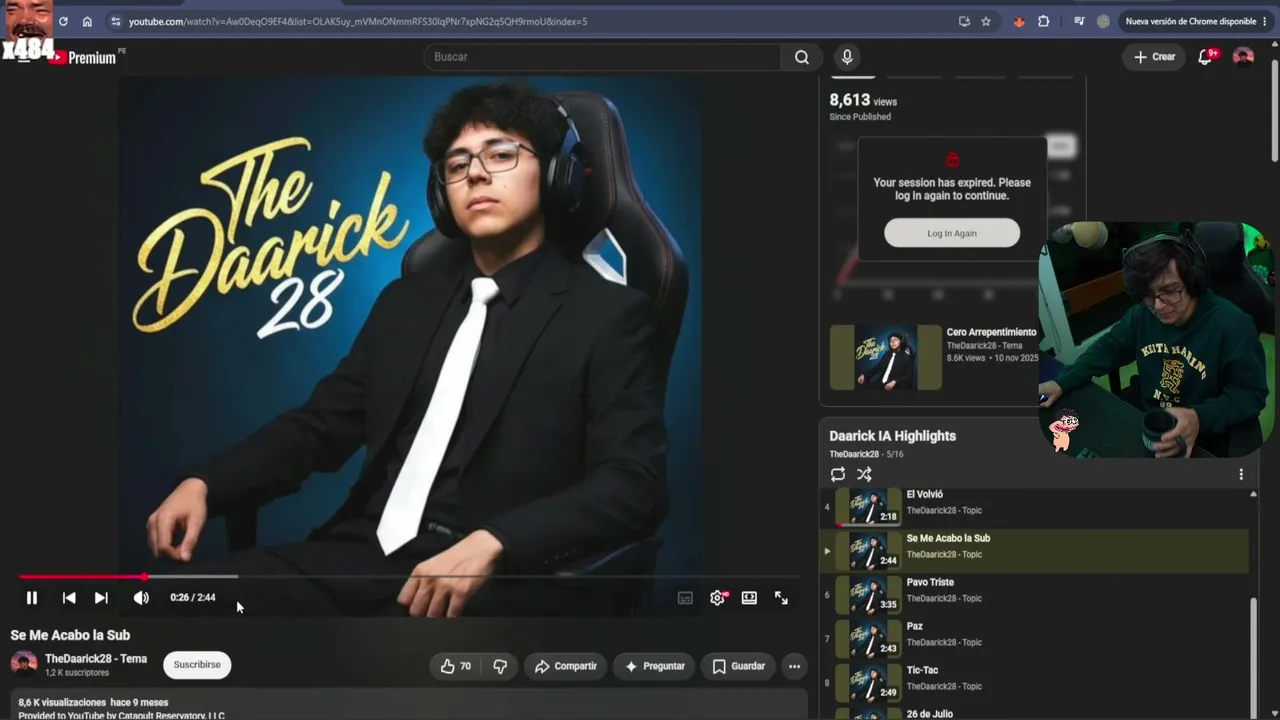View site information in address bar
Image resolution: width=1280 pixels, height=720 pixels.
pos(115,21)
